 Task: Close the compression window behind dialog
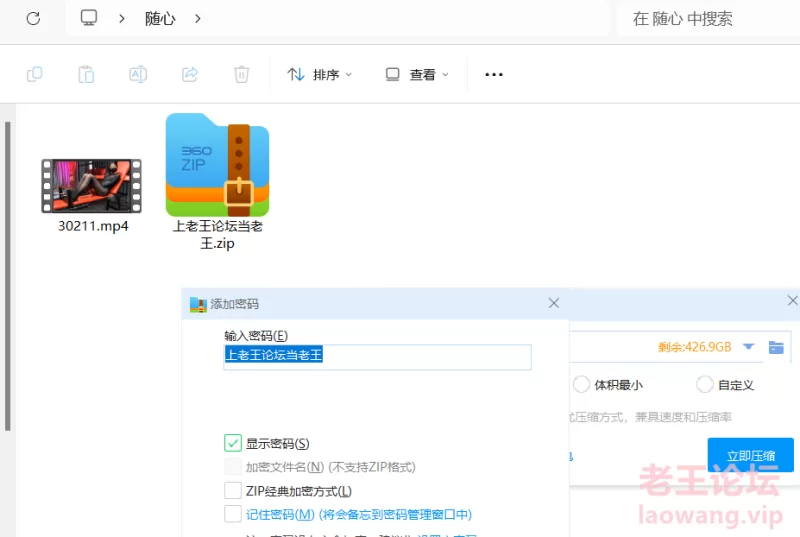(792, 300)
